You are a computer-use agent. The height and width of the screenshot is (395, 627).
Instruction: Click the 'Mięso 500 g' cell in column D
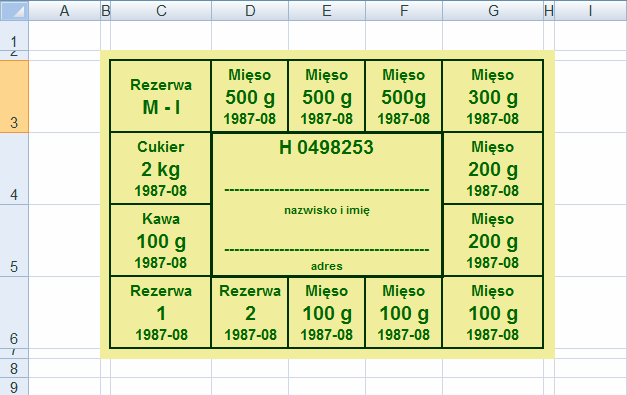[x=250, y=96]
